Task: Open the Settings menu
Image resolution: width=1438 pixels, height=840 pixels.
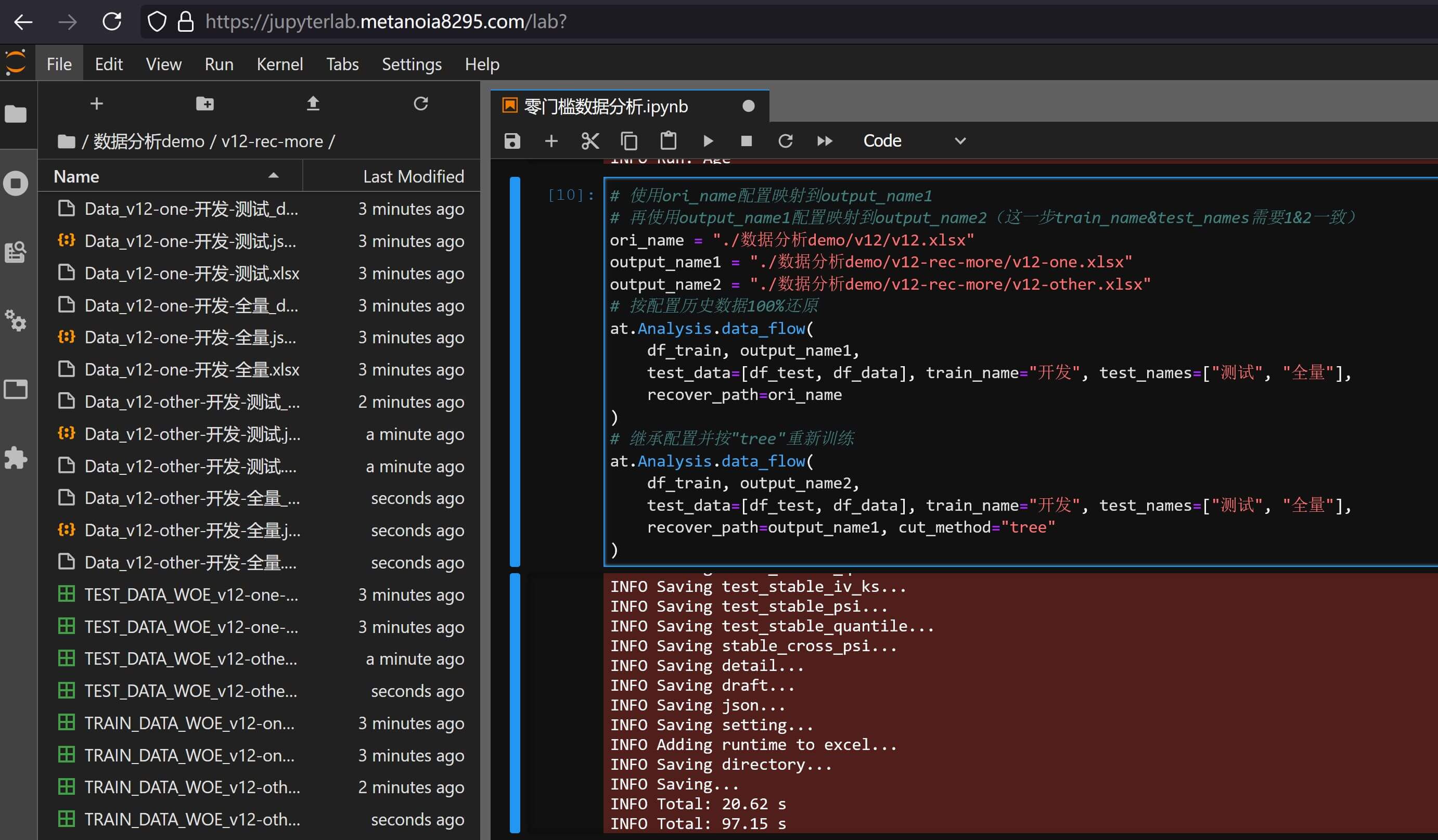Action: click(x=411, y=64)
